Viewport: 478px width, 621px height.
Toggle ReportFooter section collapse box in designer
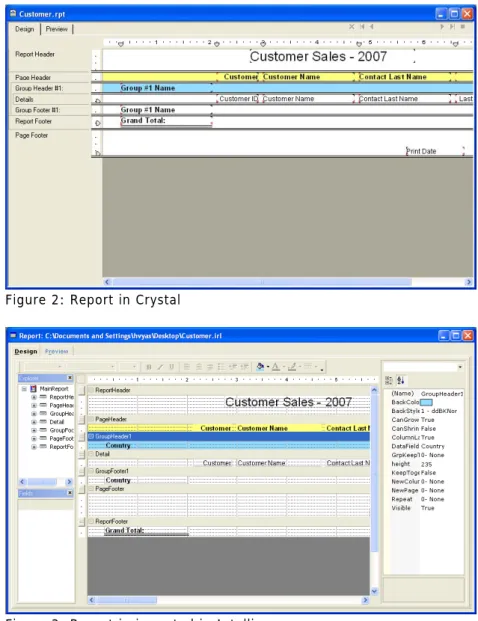point(91,522)
